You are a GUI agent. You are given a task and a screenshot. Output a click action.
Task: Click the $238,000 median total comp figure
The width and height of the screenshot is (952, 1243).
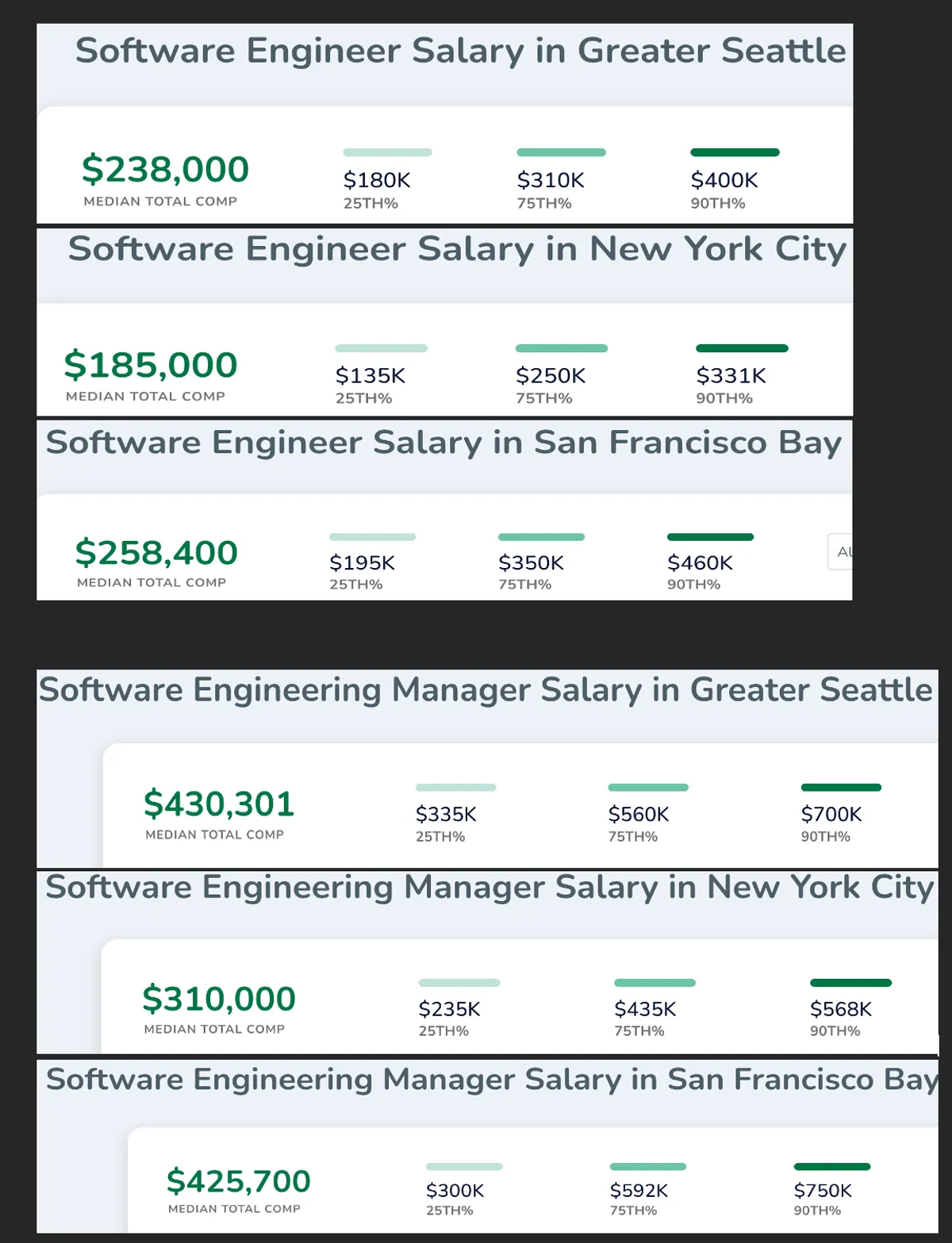(x=165, y=170)
